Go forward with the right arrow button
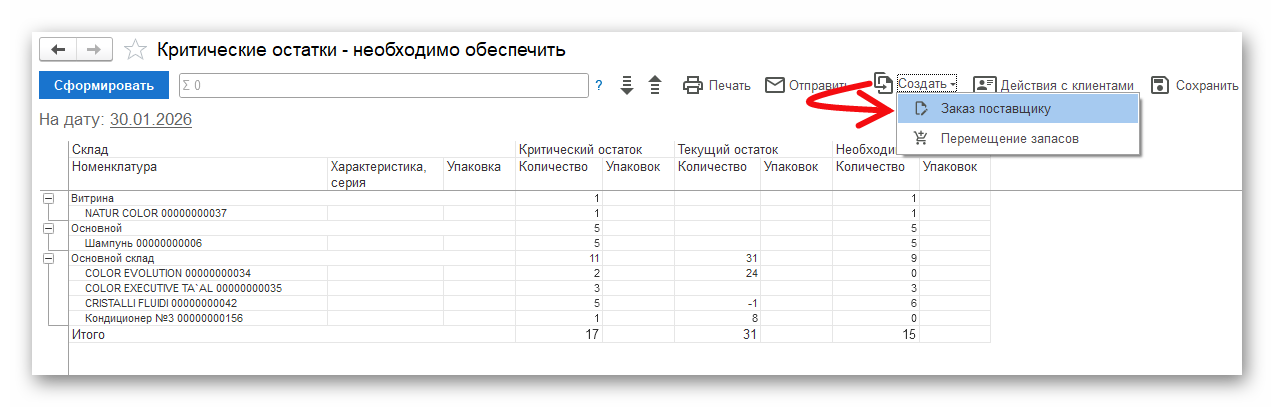Image resolution: width=1274 pixels, height=407 pixels. 94,49
